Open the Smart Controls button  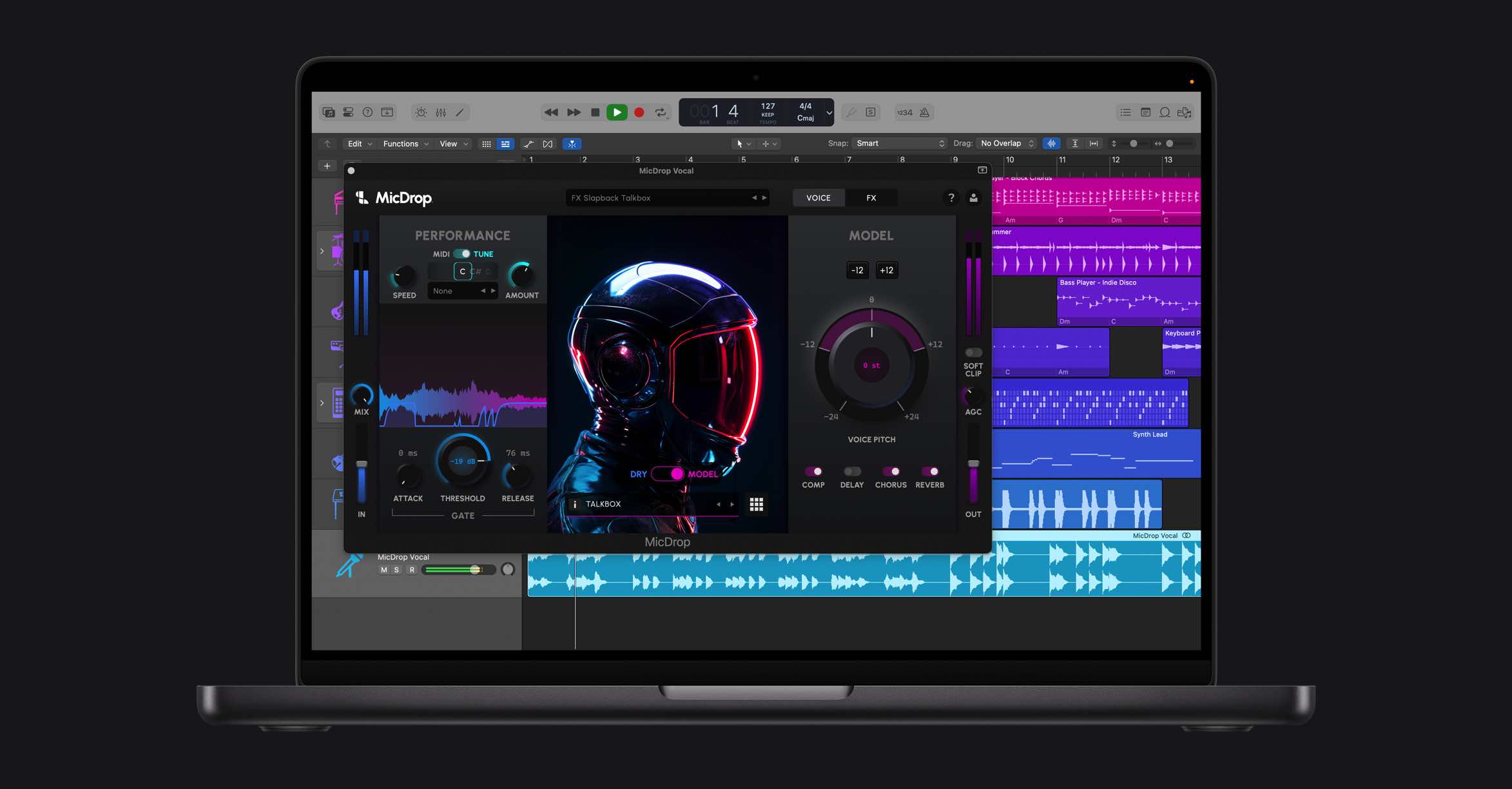[421, 112]
